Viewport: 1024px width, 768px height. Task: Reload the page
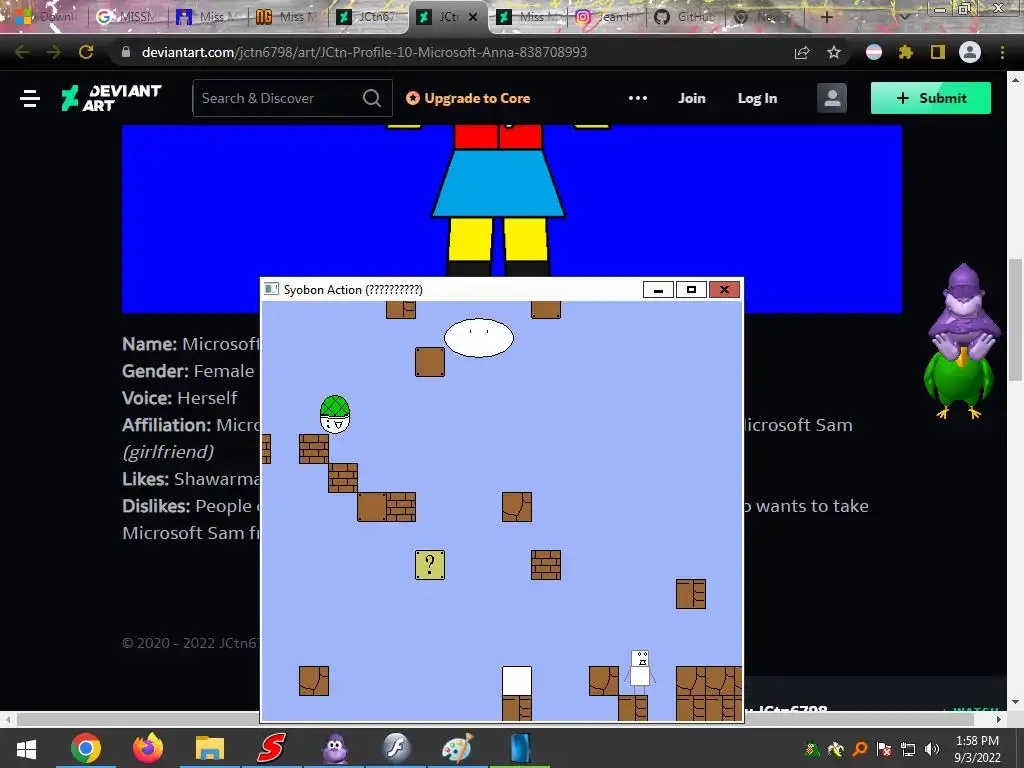[86, 52]
